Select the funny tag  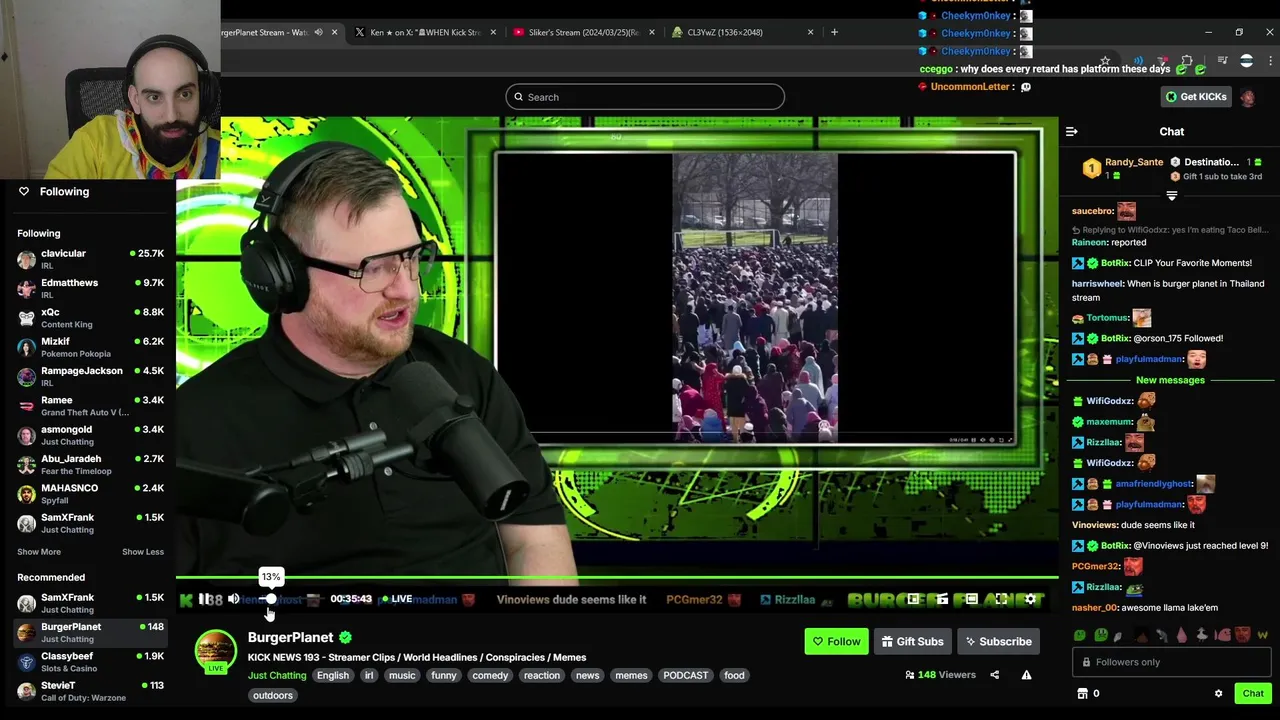[x=444, y=675]
